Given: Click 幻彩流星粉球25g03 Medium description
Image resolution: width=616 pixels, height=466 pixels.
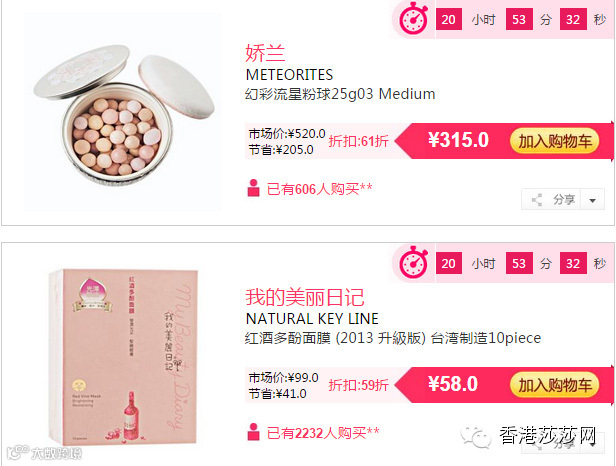Looking at the screenshot, I should click(x=340, y=94).
